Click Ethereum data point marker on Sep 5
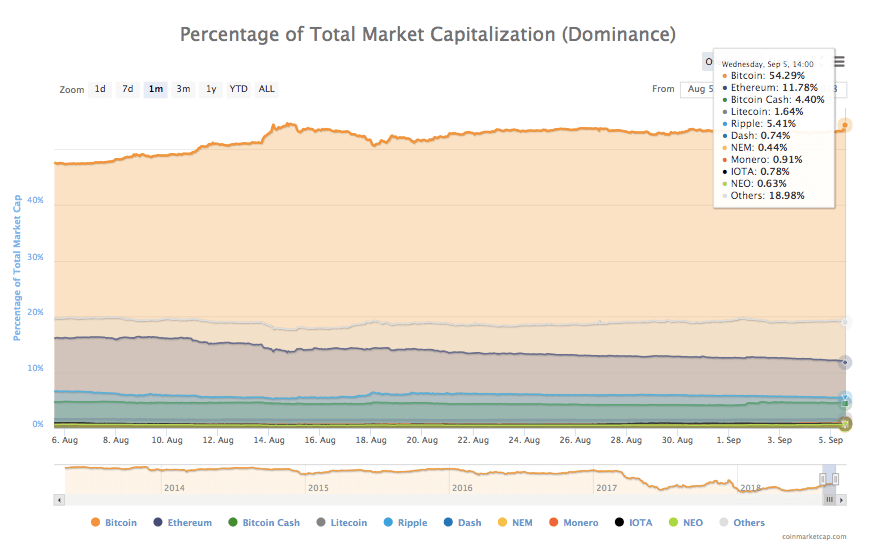The width and height of the screenshot is (895, 554). (845, 362)
